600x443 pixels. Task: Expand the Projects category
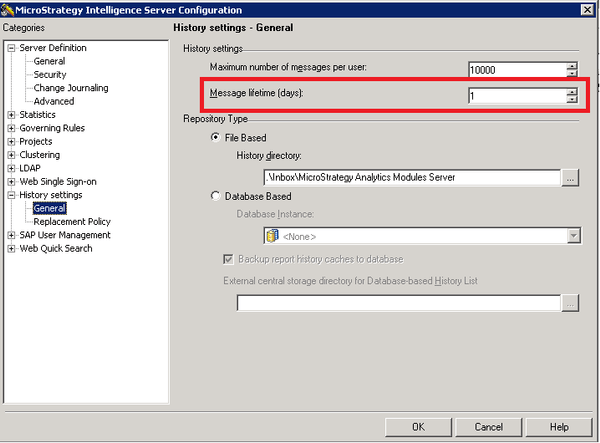pyautogui.click(x=11, y=142)
